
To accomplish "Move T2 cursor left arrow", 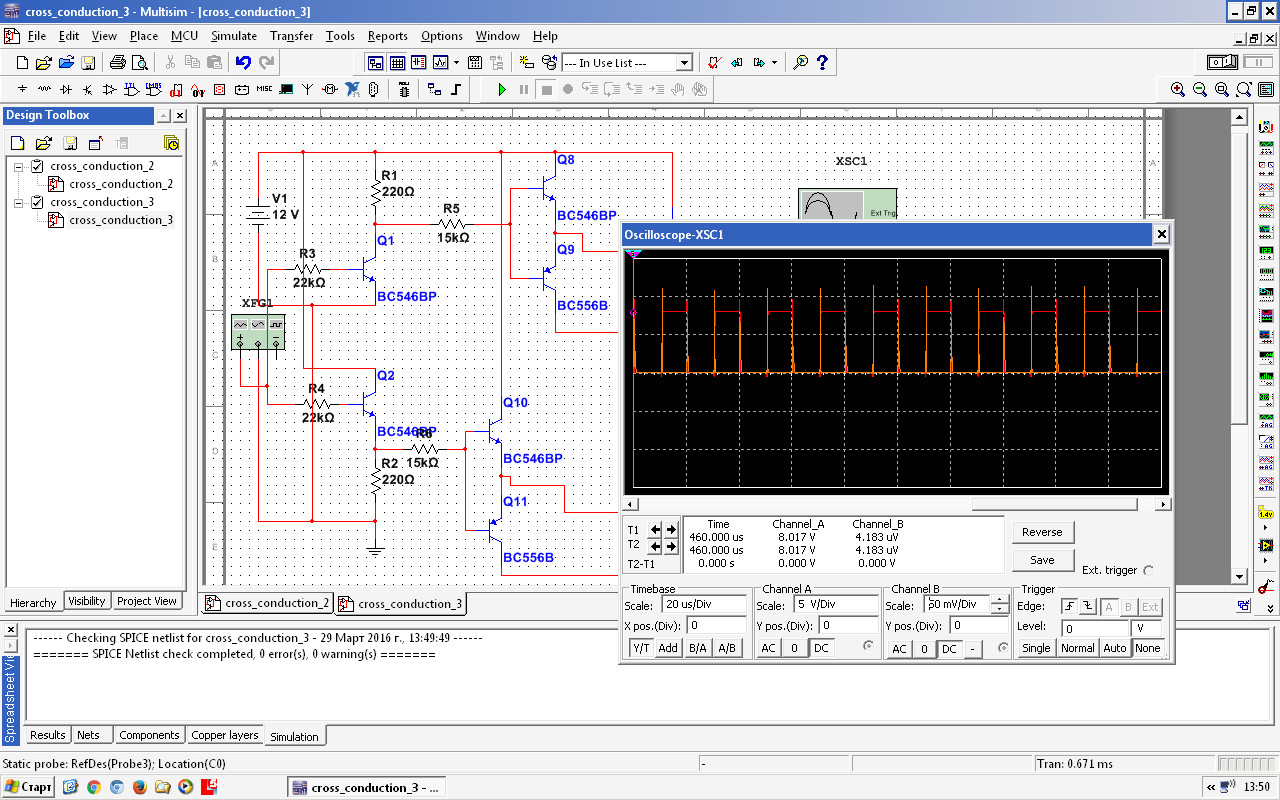I will point(655,546).
